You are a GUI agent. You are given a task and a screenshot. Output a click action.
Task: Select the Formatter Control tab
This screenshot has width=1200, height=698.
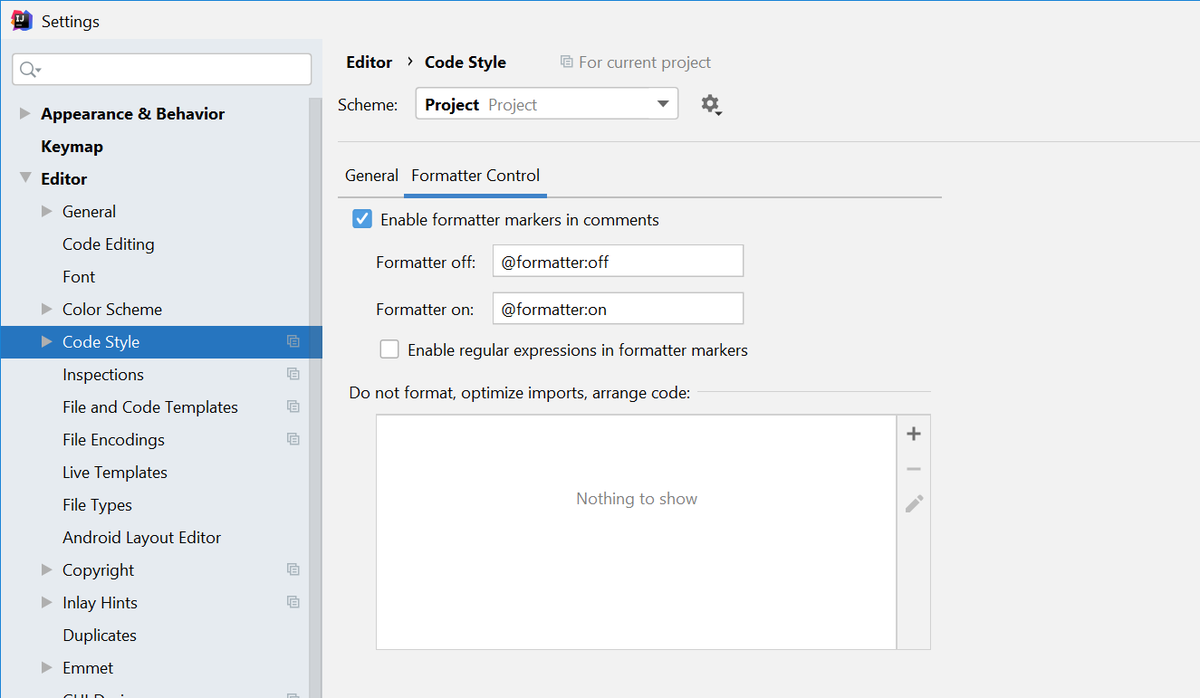(475, 175)
